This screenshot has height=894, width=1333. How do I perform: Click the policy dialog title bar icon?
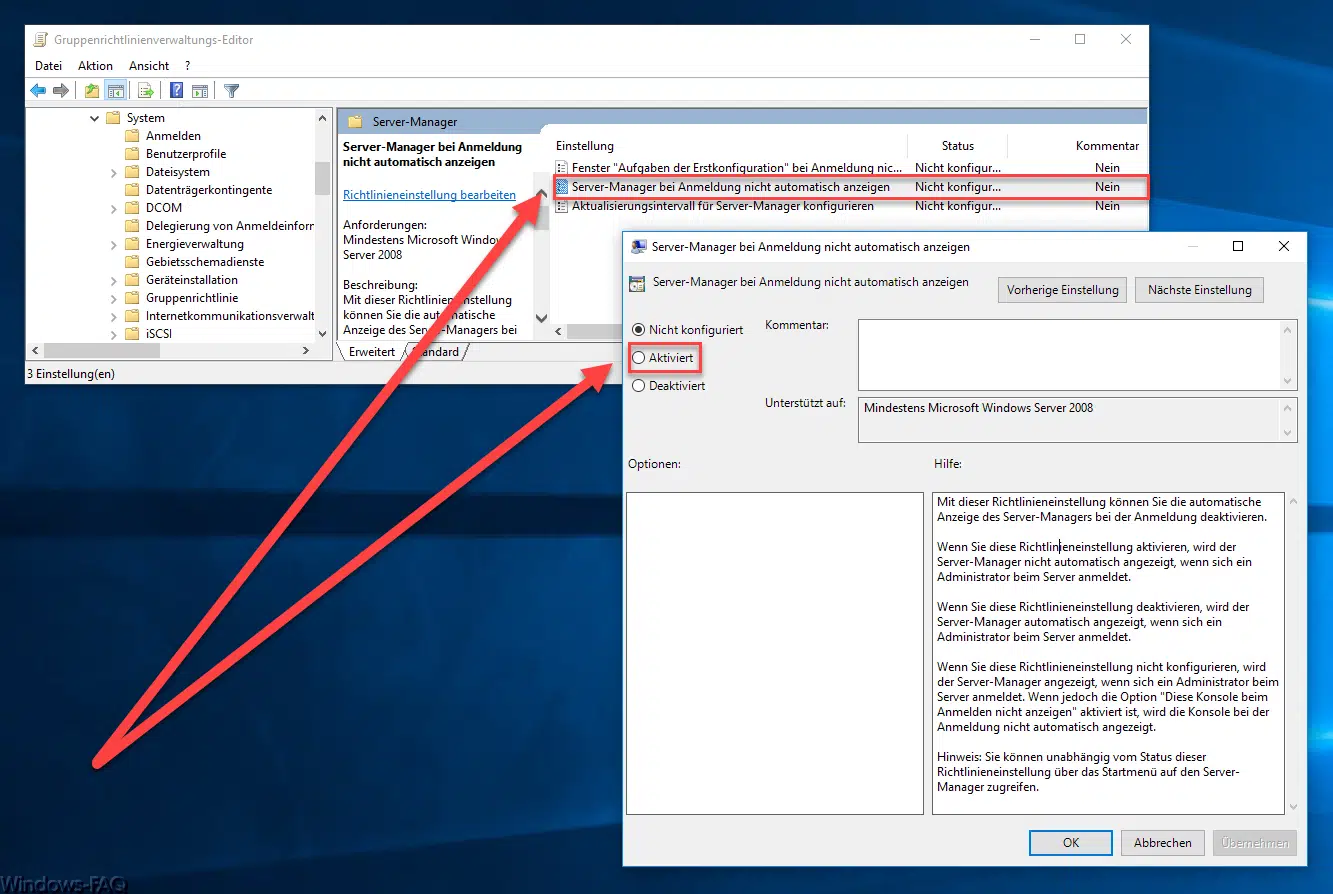point(638,246)
